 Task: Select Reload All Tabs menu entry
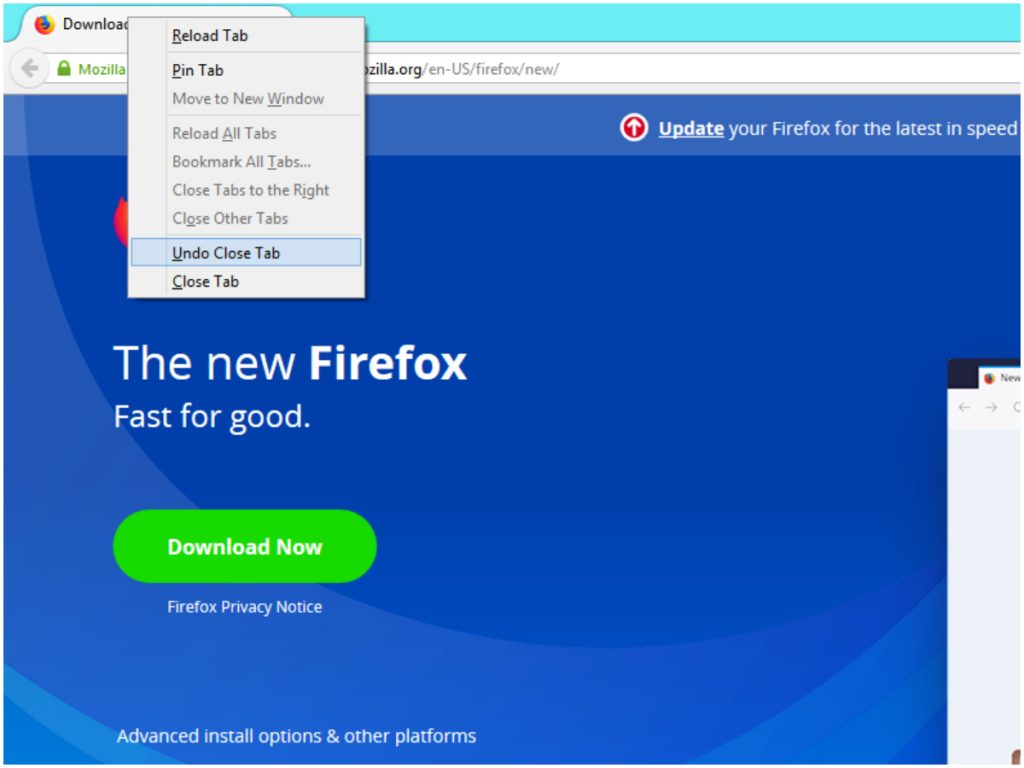point(246,133)
